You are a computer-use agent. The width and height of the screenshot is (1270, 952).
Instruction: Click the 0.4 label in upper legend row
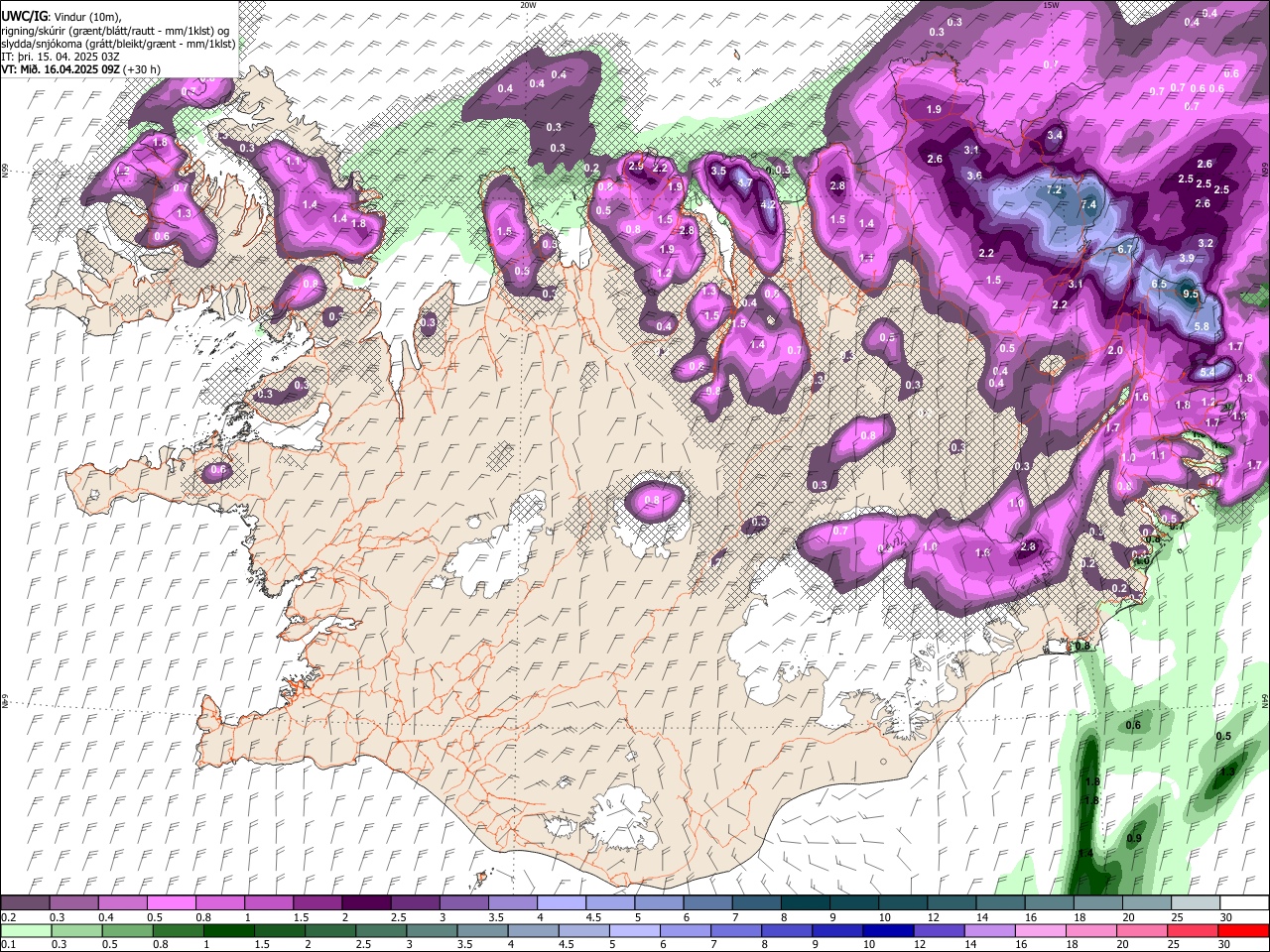point(105,917)
